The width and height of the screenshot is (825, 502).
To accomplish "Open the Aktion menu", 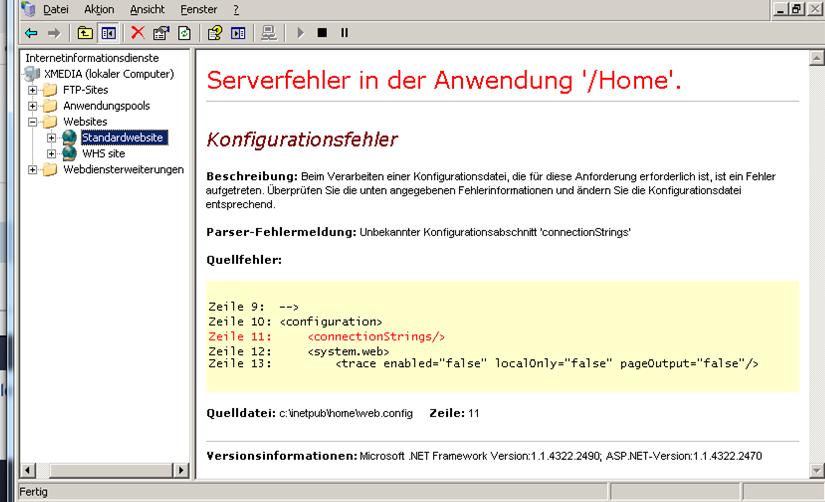I will [99, 9].
